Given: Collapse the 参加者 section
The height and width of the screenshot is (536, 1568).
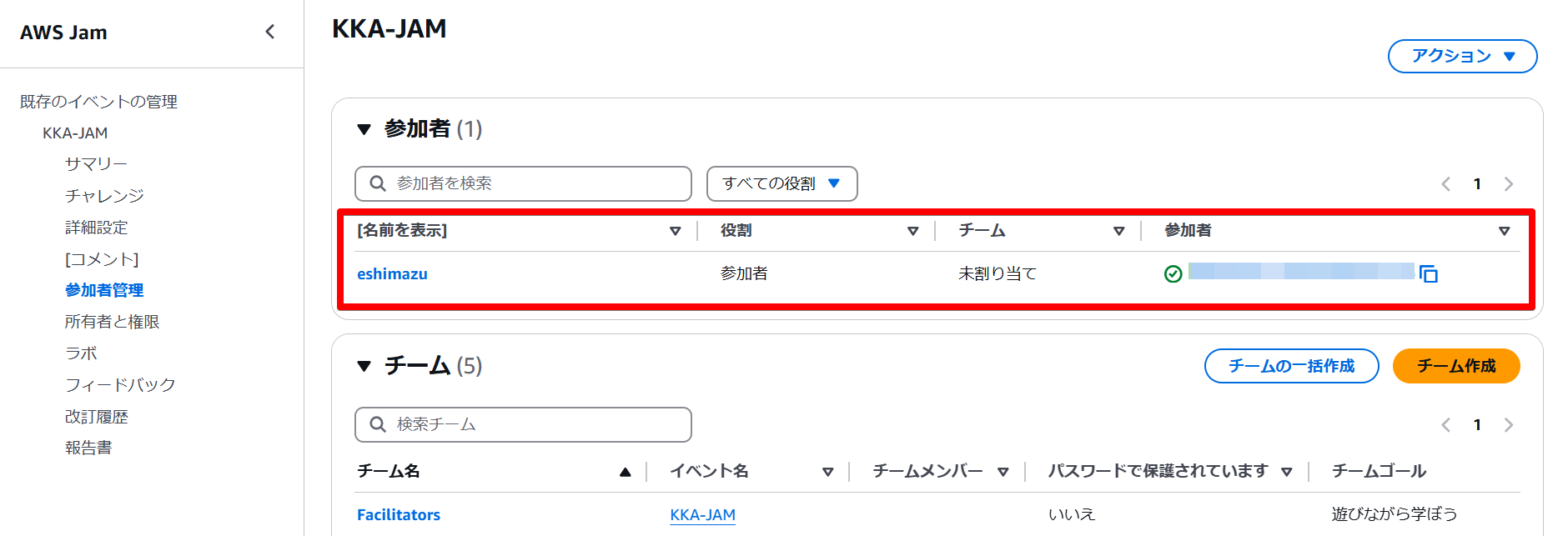Looking at the screenshot, I should coord(364,129).
